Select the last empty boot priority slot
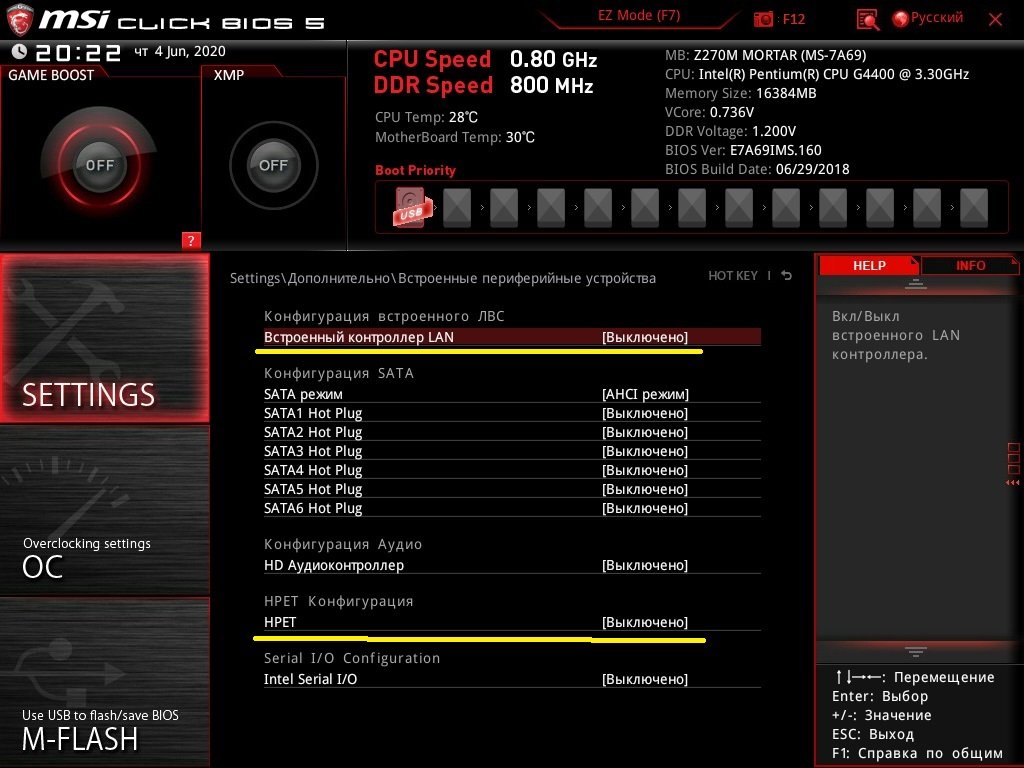Viewport: 1024px width, 768px height. (974, 208)
